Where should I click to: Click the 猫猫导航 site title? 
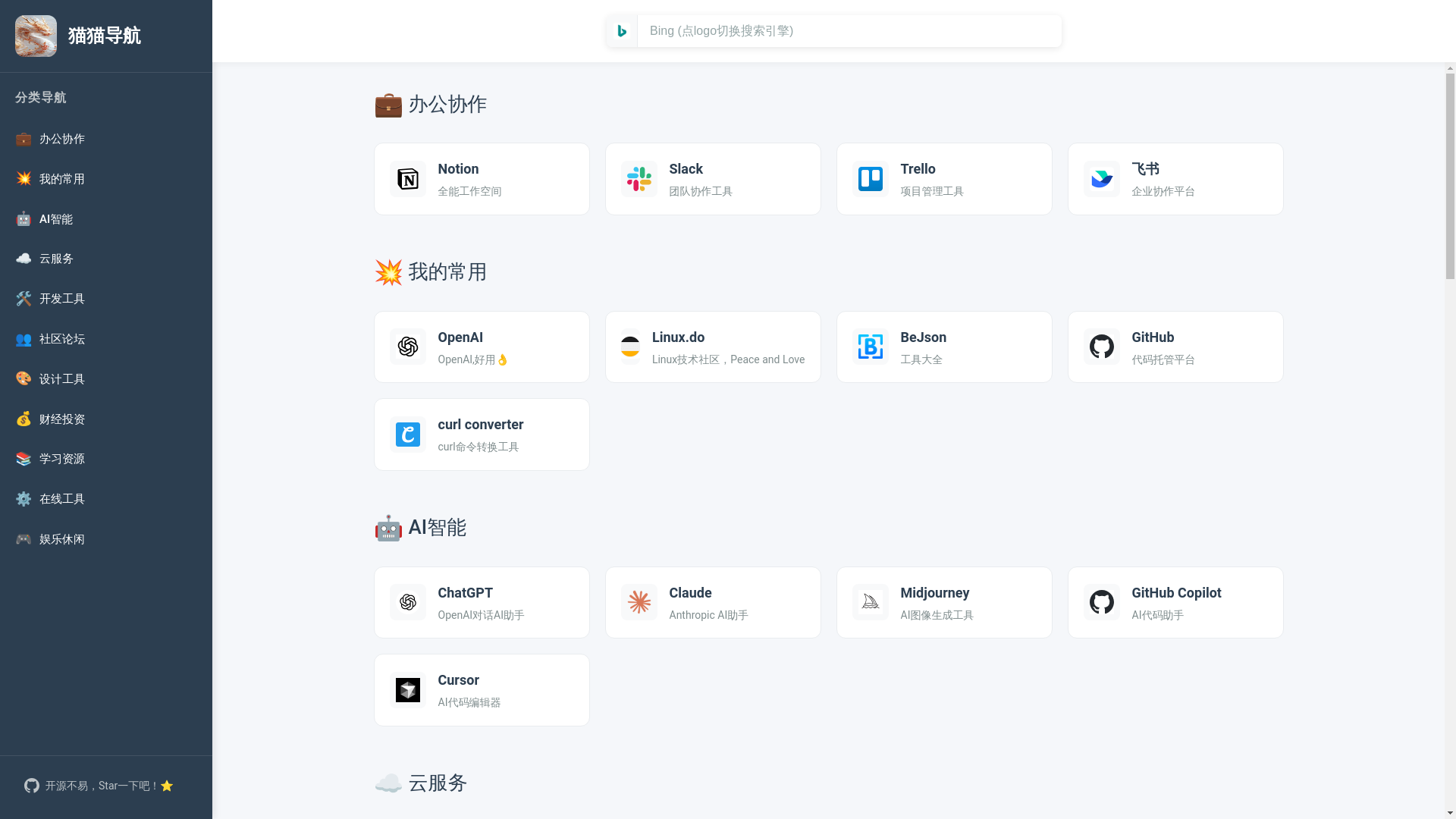point(104,36)
